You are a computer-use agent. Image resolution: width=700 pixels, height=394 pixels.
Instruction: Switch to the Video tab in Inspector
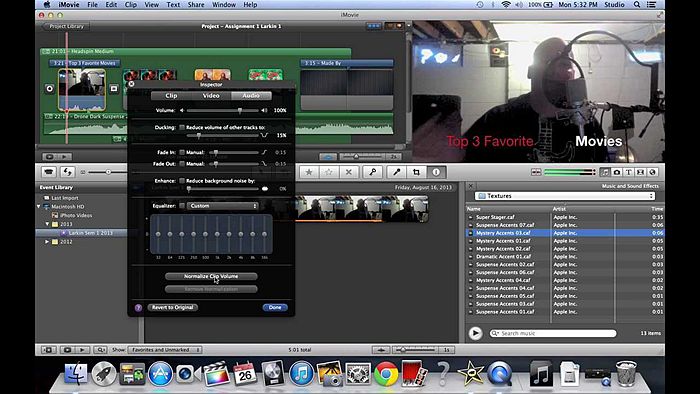pos(211,95)
